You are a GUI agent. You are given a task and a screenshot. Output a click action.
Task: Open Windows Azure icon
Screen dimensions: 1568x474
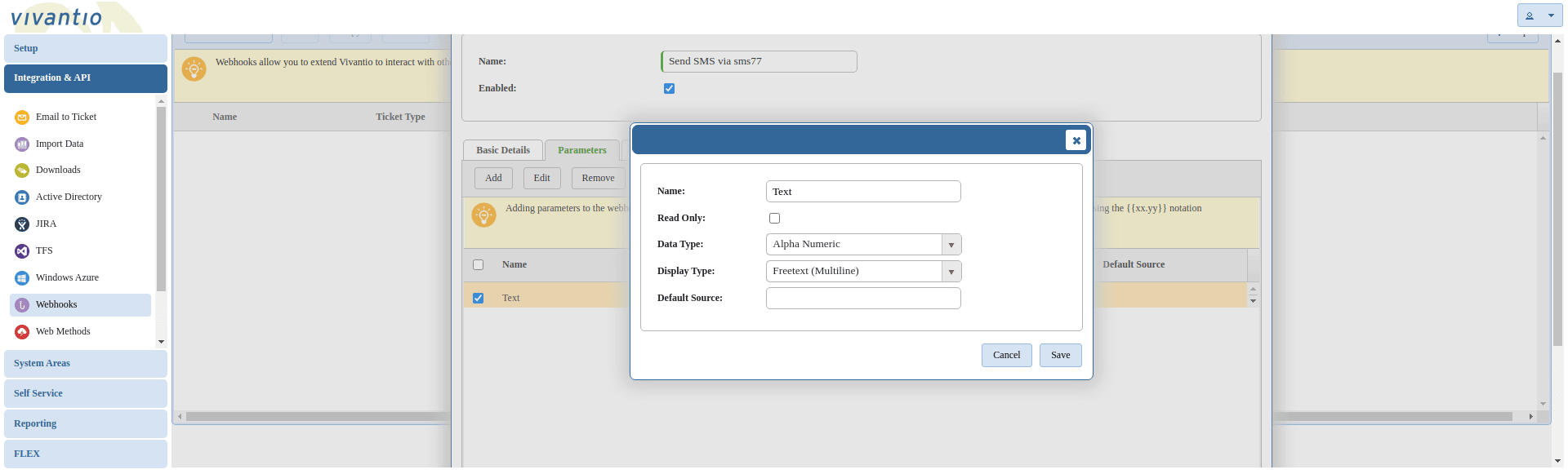point(22,278)
